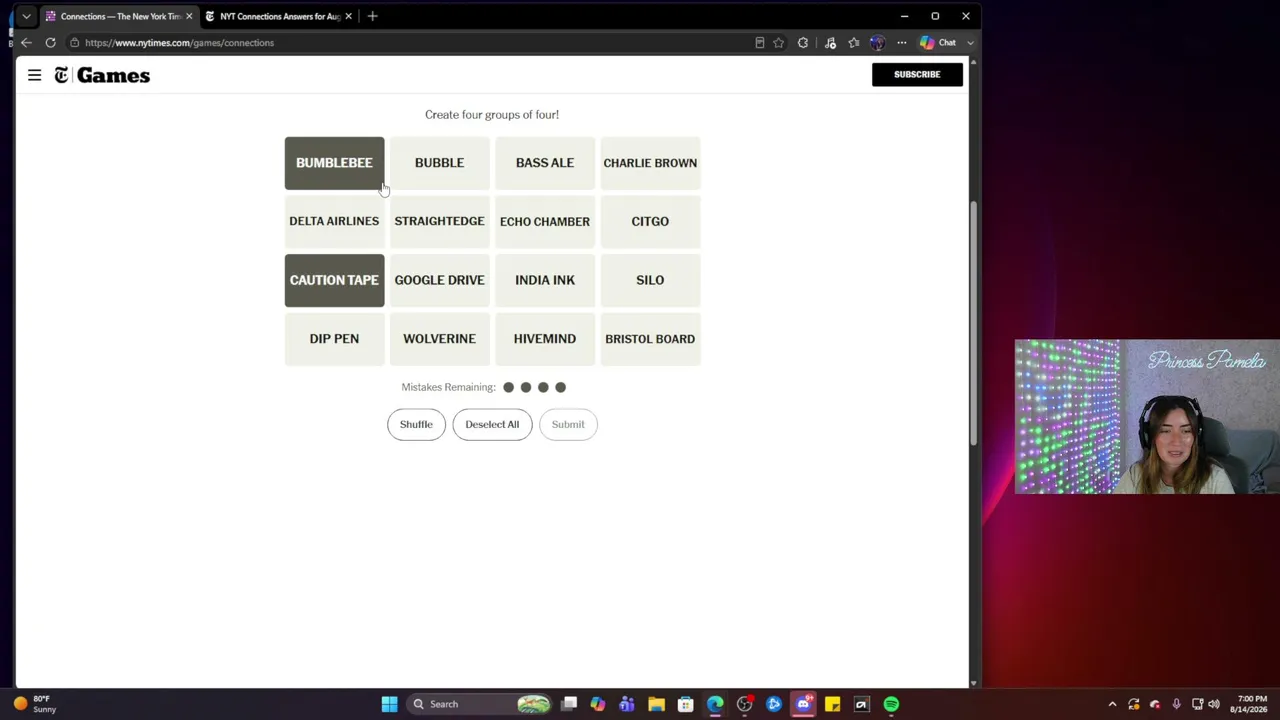Select the BUBBLE tile

tap(439, 163)
